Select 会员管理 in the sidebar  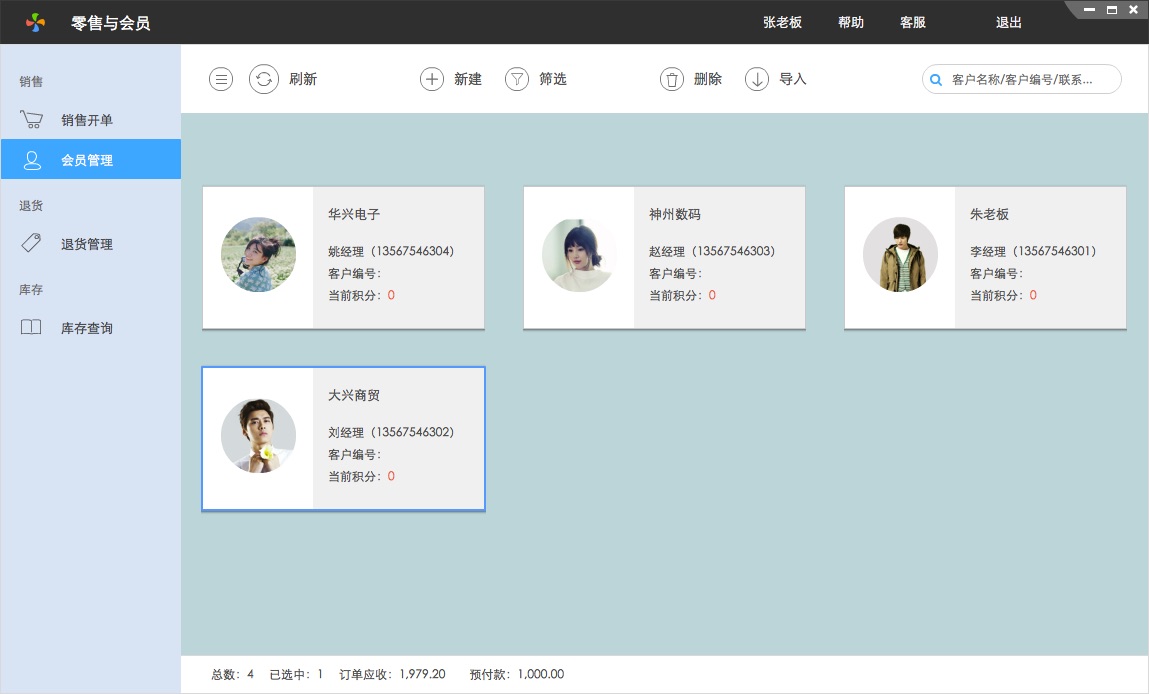click(x=87, y=160)
